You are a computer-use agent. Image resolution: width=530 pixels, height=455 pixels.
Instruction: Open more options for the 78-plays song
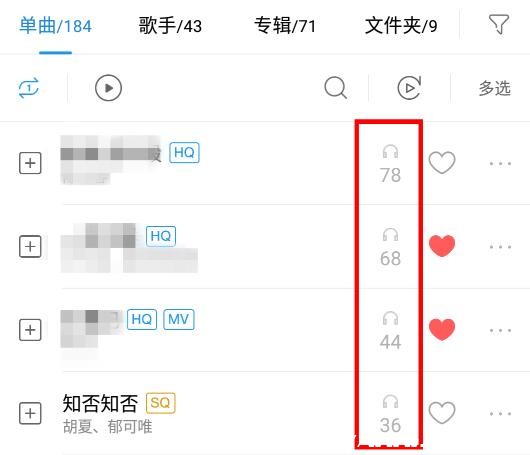point(500,164)
